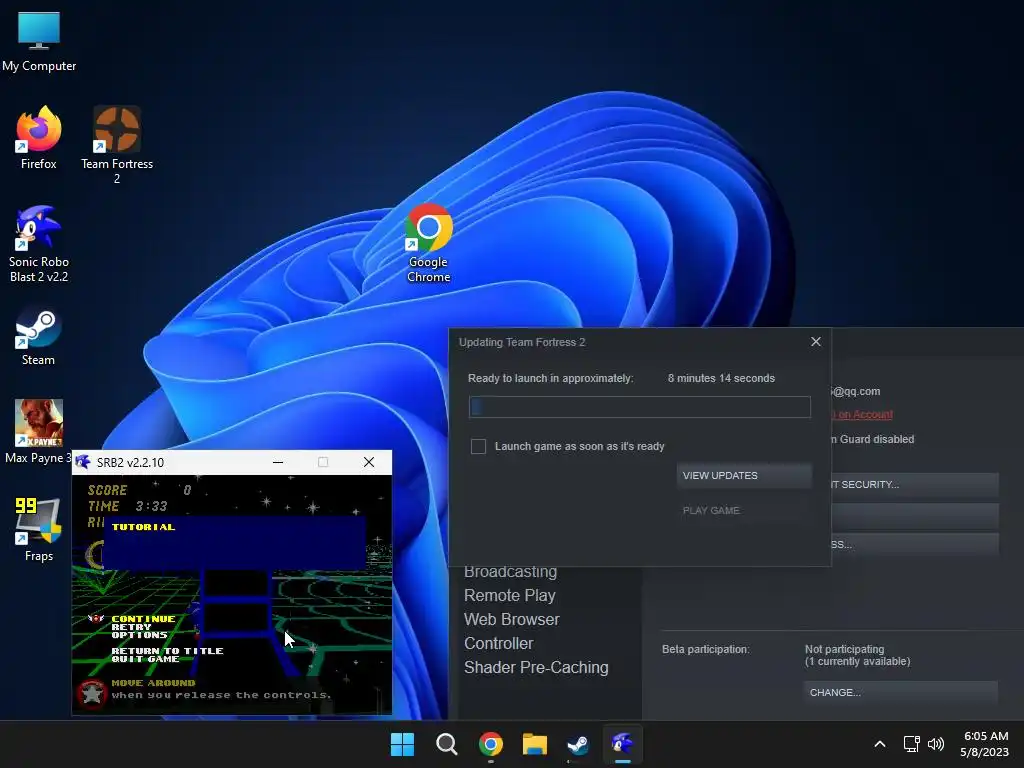Select RETRY in the SRB2 pause menu
This screenshot has height=768, width=1024.
pyautogui.click(x=131, y=627)
